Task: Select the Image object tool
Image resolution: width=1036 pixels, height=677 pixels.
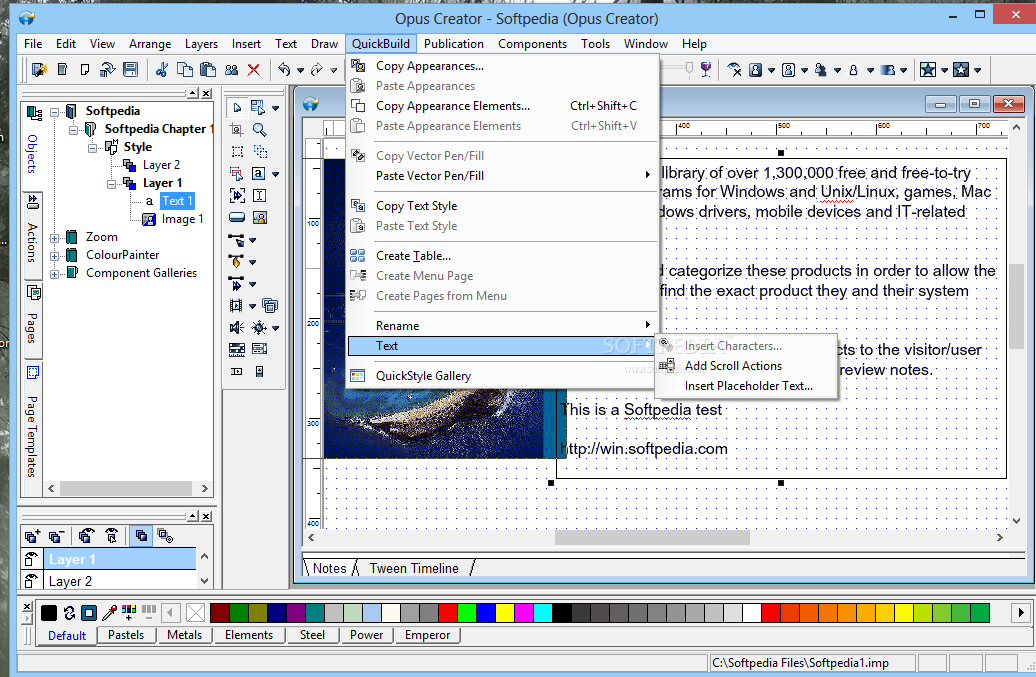Action: 260,217
